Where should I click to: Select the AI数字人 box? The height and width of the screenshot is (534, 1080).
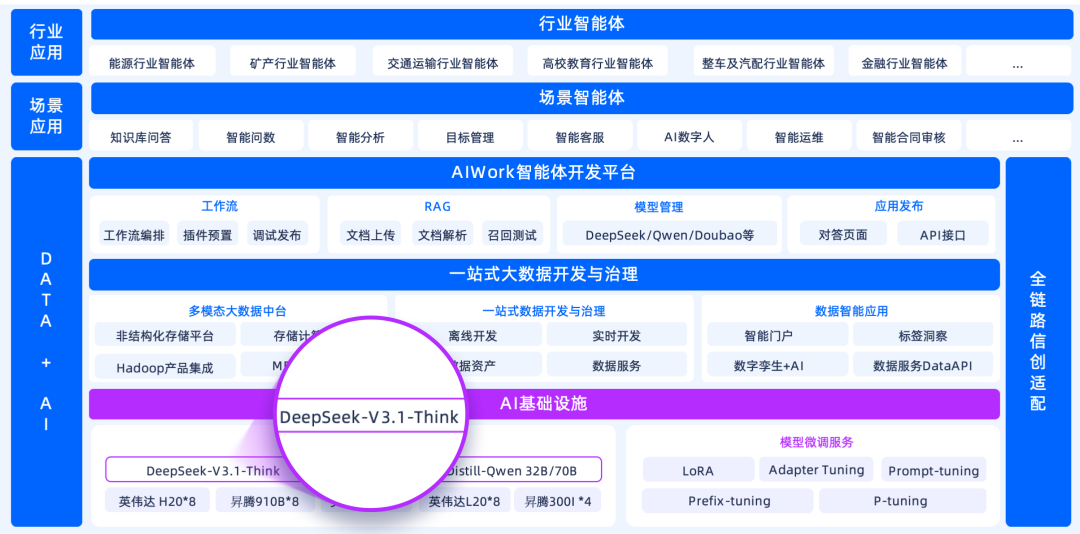(x=689, y=136)
